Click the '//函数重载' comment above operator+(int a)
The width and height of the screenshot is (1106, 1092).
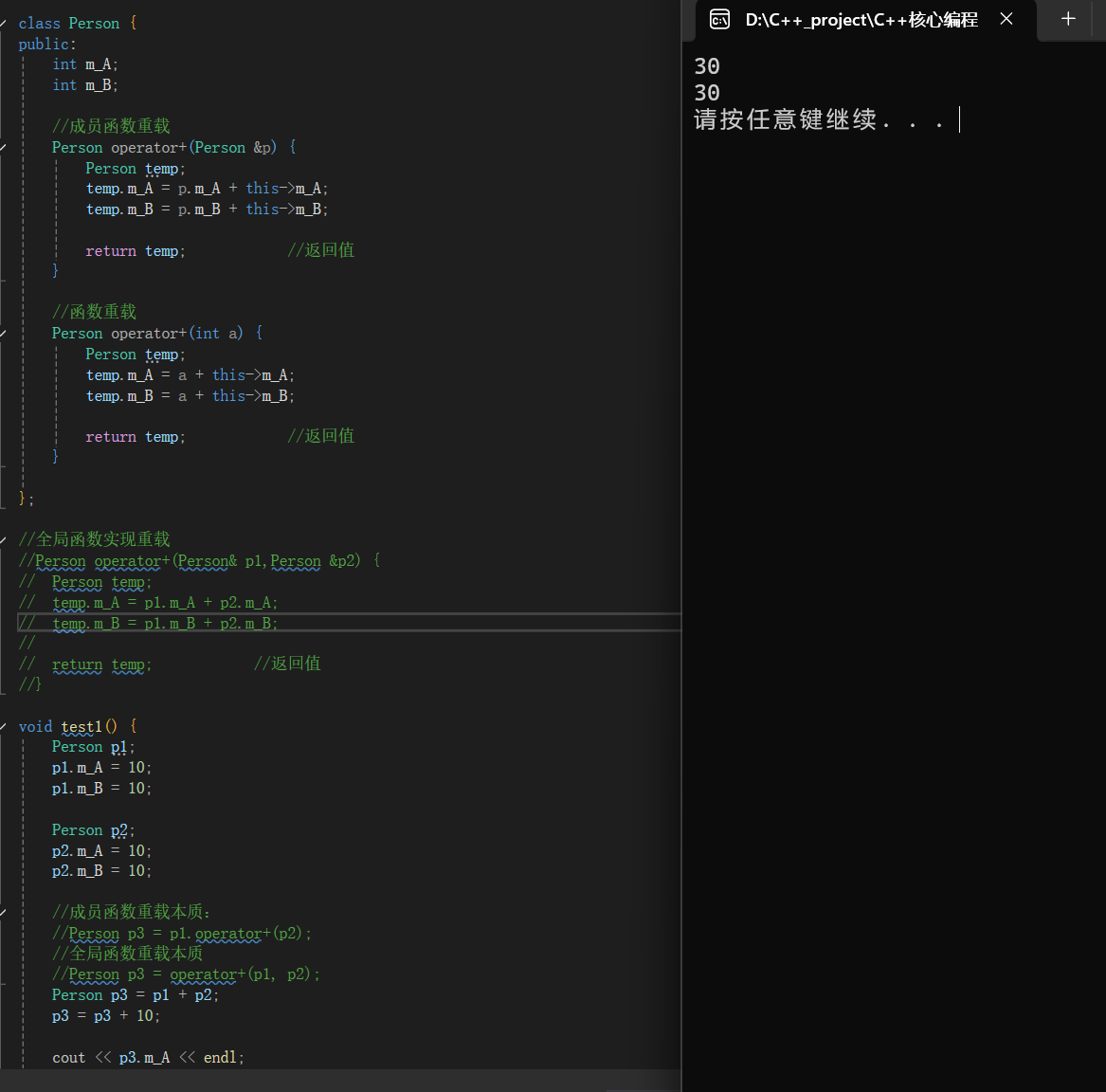pyautogui.click(x=94, y=312)
